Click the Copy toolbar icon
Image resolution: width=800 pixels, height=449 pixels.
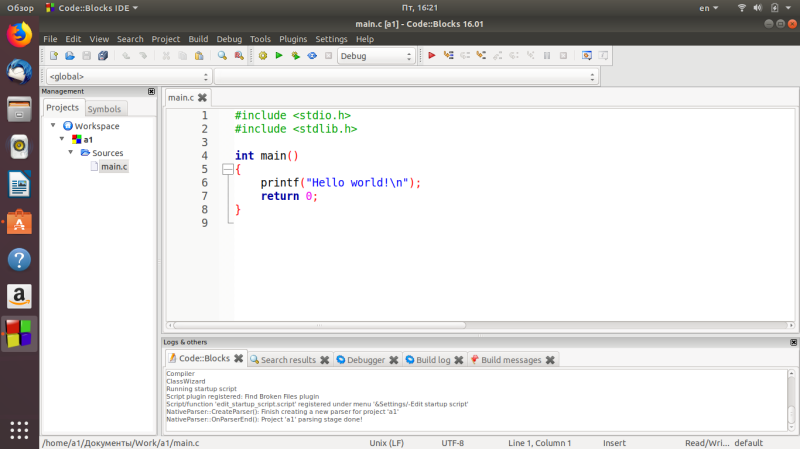pyautogui.click(x=182, y=56)
